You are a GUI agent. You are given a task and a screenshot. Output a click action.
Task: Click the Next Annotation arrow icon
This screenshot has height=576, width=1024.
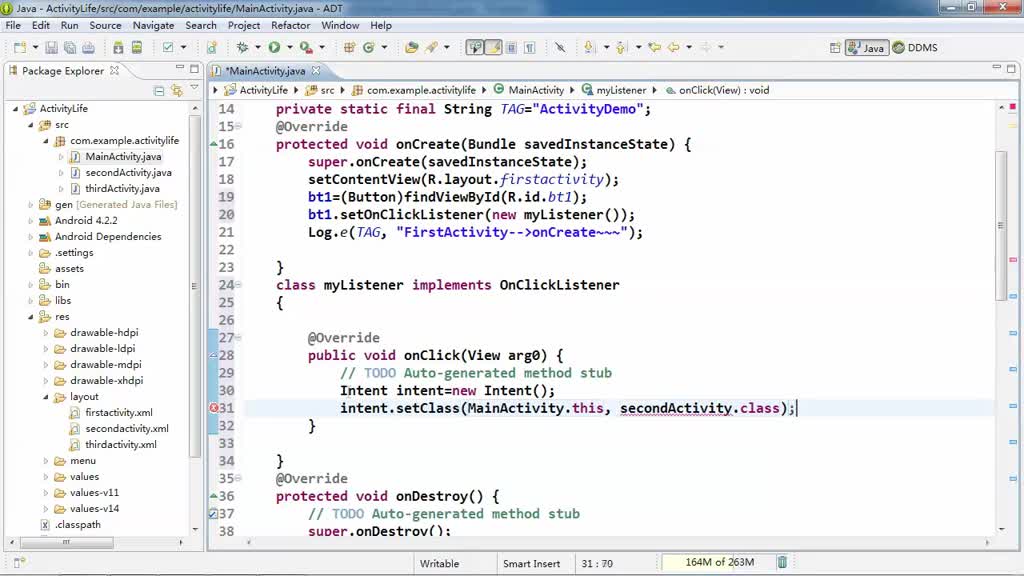pos(590,48)
